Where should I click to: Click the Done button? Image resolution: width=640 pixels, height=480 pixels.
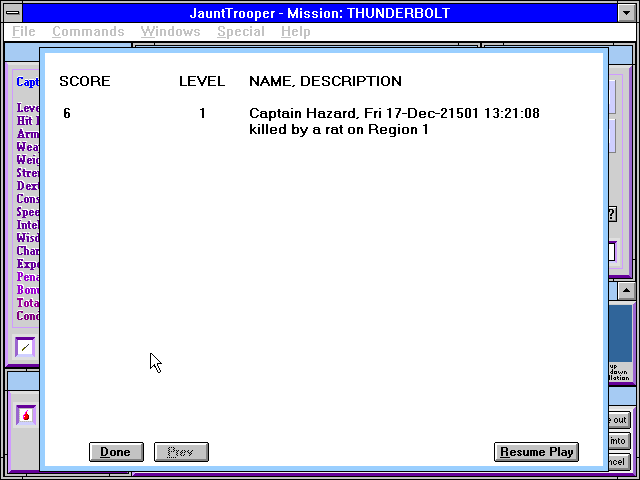tap(116, 452)
